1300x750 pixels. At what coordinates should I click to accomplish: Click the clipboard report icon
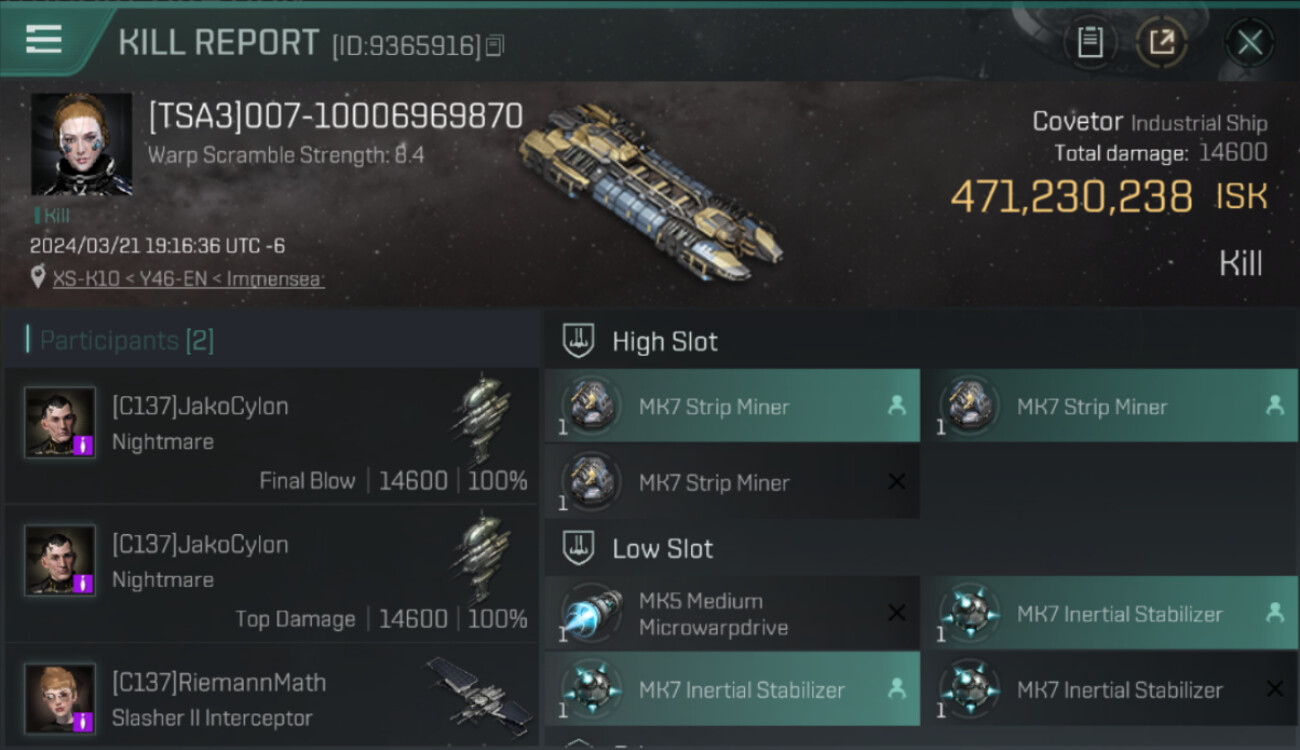[x=1090, y=42]
